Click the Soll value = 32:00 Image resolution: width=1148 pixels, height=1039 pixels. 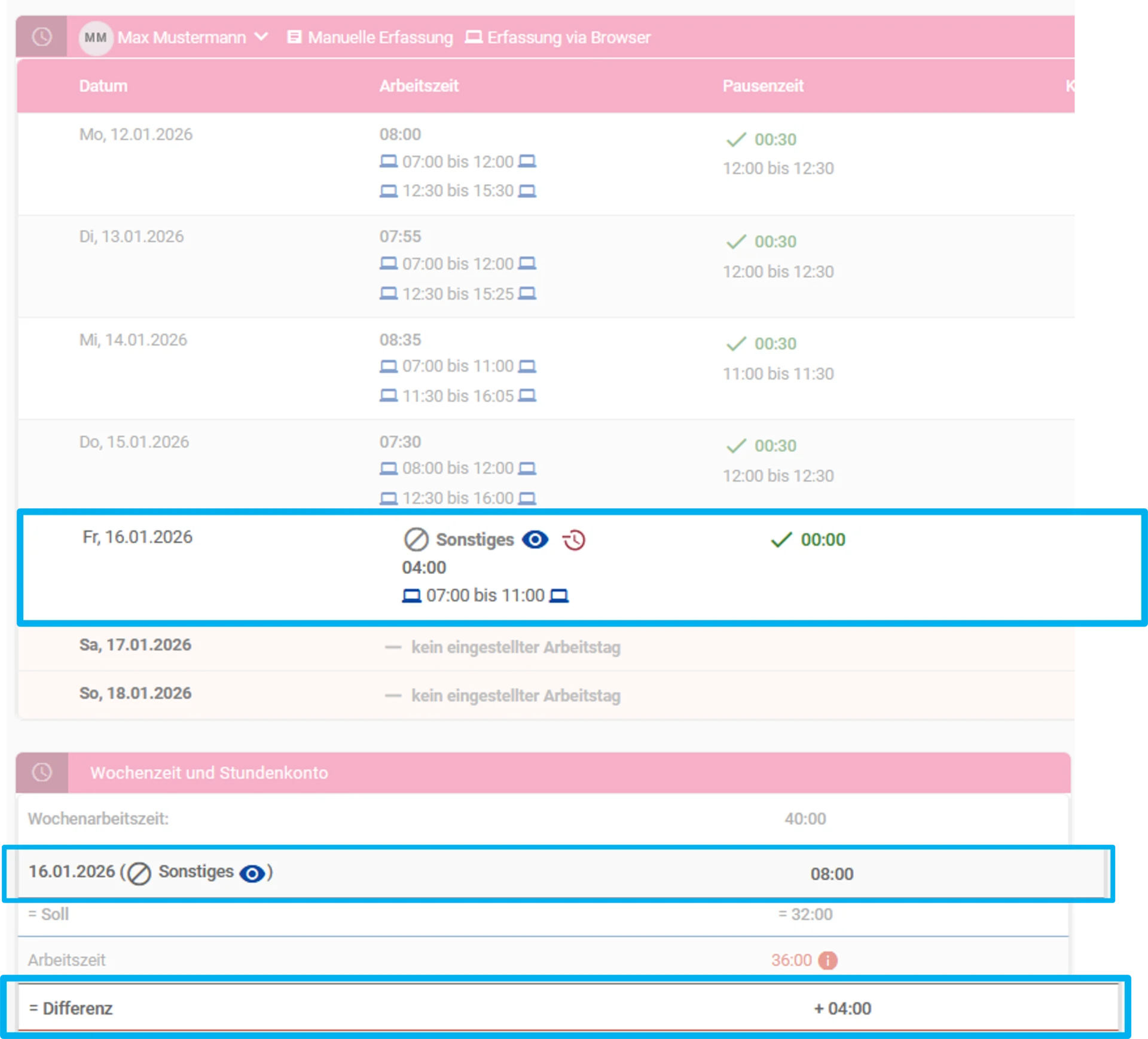click(805, 915)
